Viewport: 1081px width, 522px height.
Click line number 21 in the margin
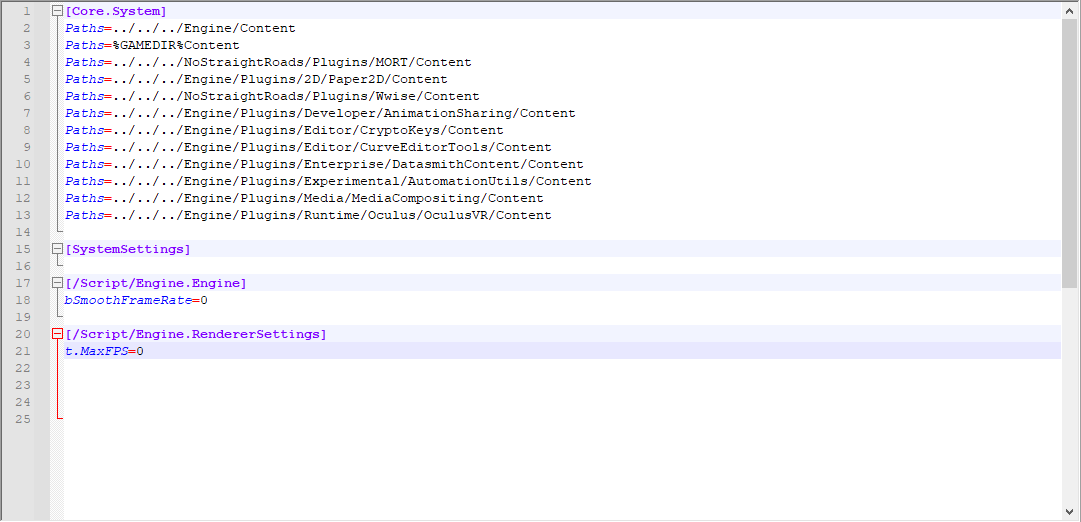coord(24,351)
